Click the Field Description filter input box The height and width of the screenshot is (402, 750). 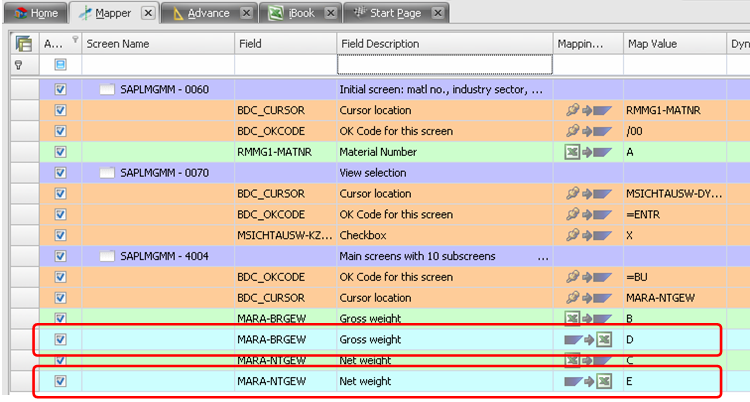click(x=444, y=65)
